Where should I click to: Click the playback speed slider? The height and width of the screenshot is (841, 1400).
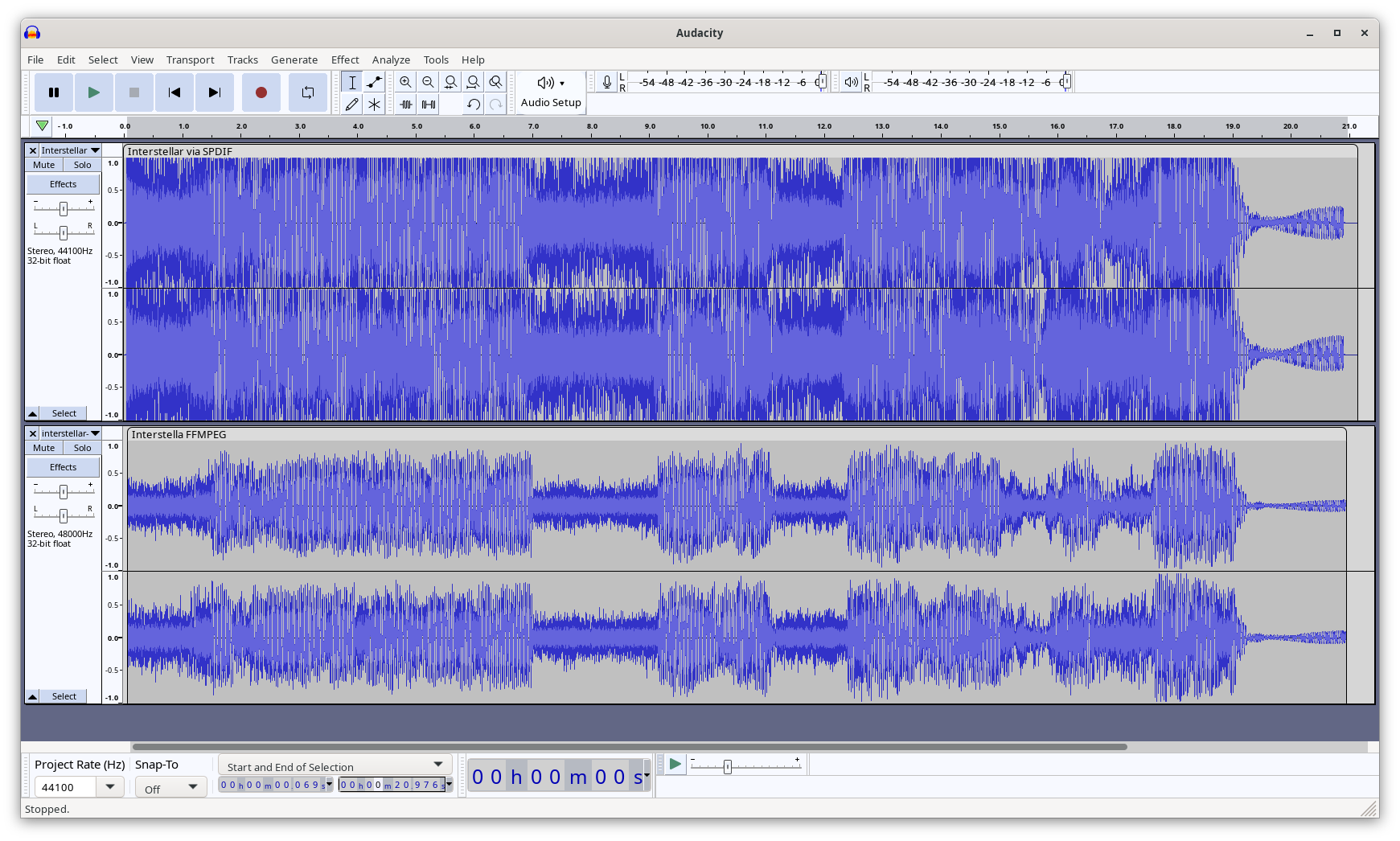pos(728,767)
